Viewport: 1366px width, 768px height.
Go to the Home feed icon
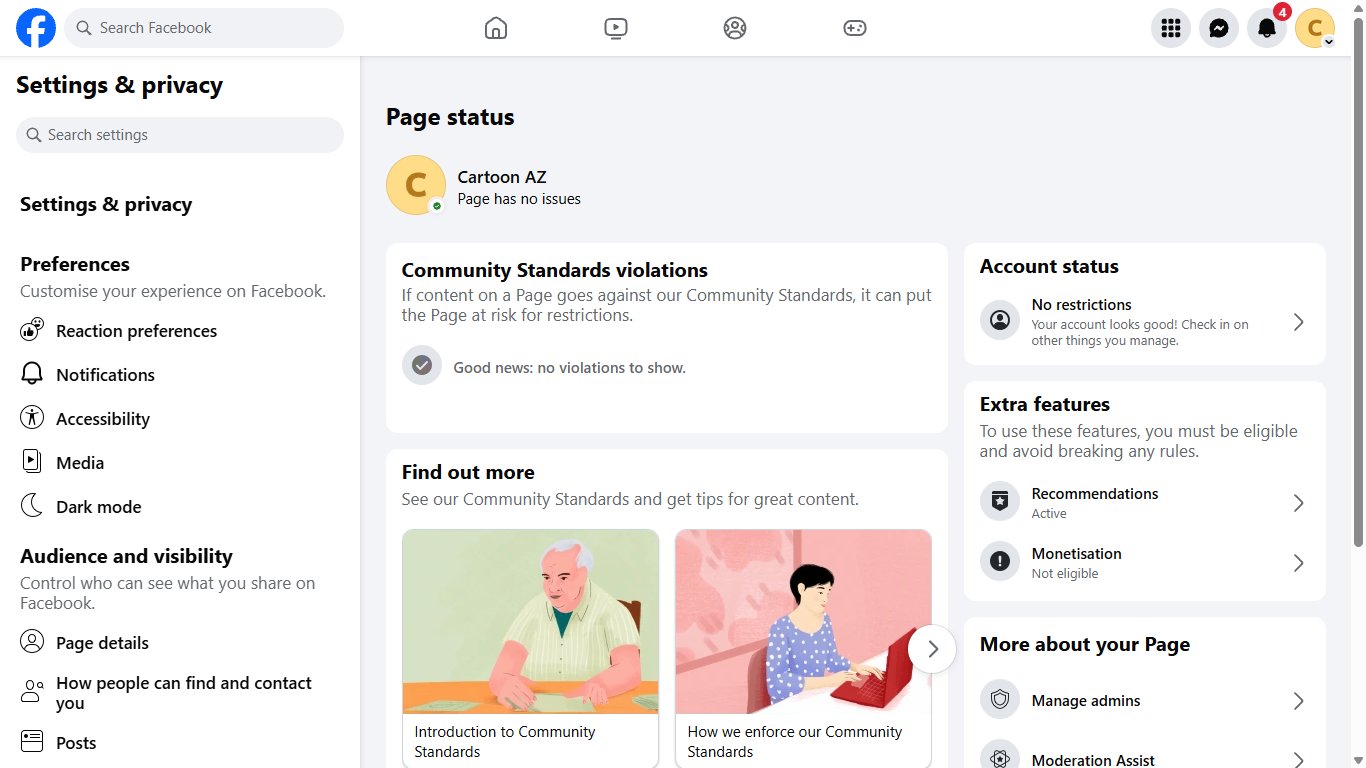tap(496, 28)
